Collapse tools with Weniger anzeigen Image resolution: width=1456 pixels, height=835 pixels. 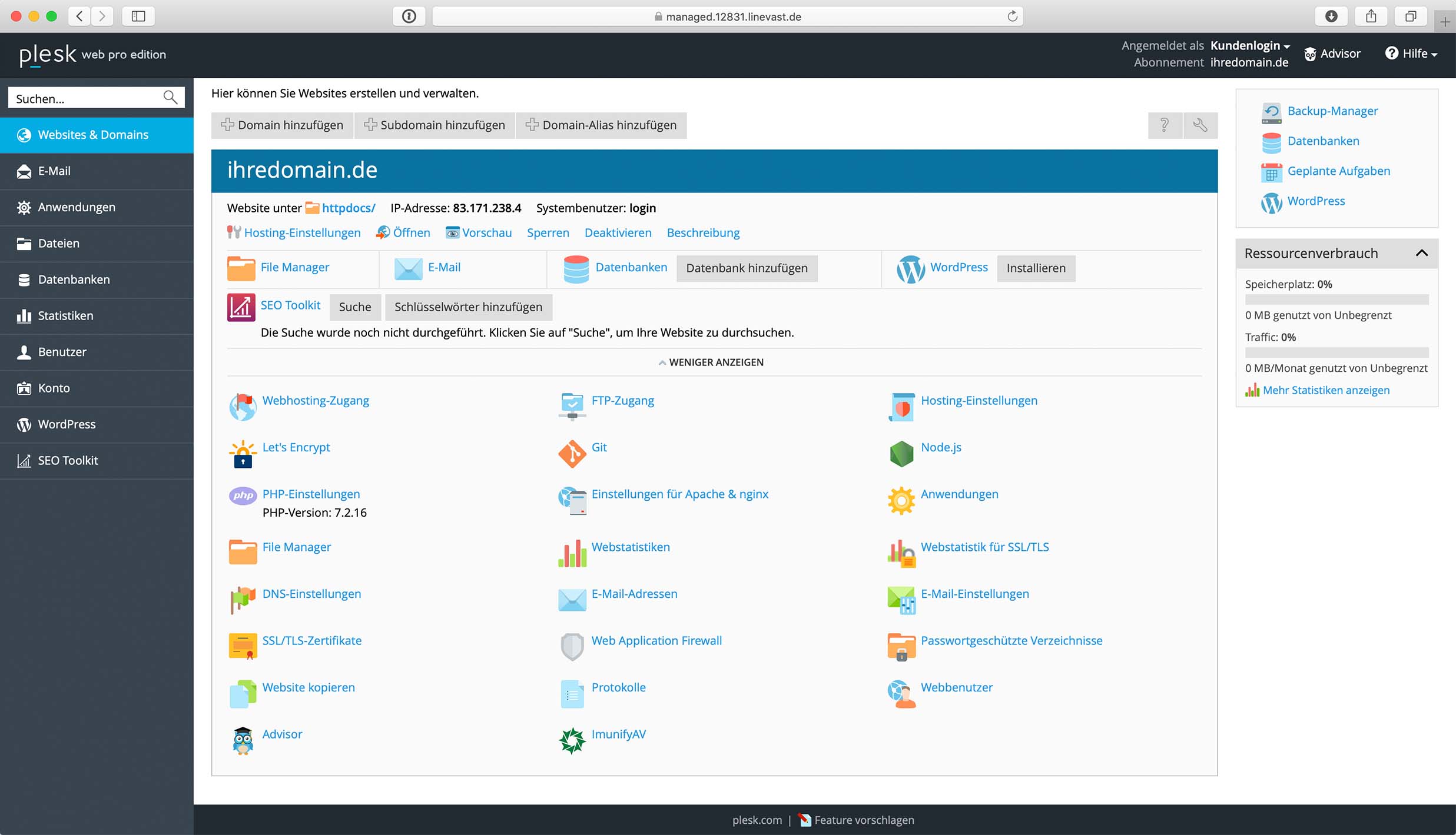coord(711,362)
